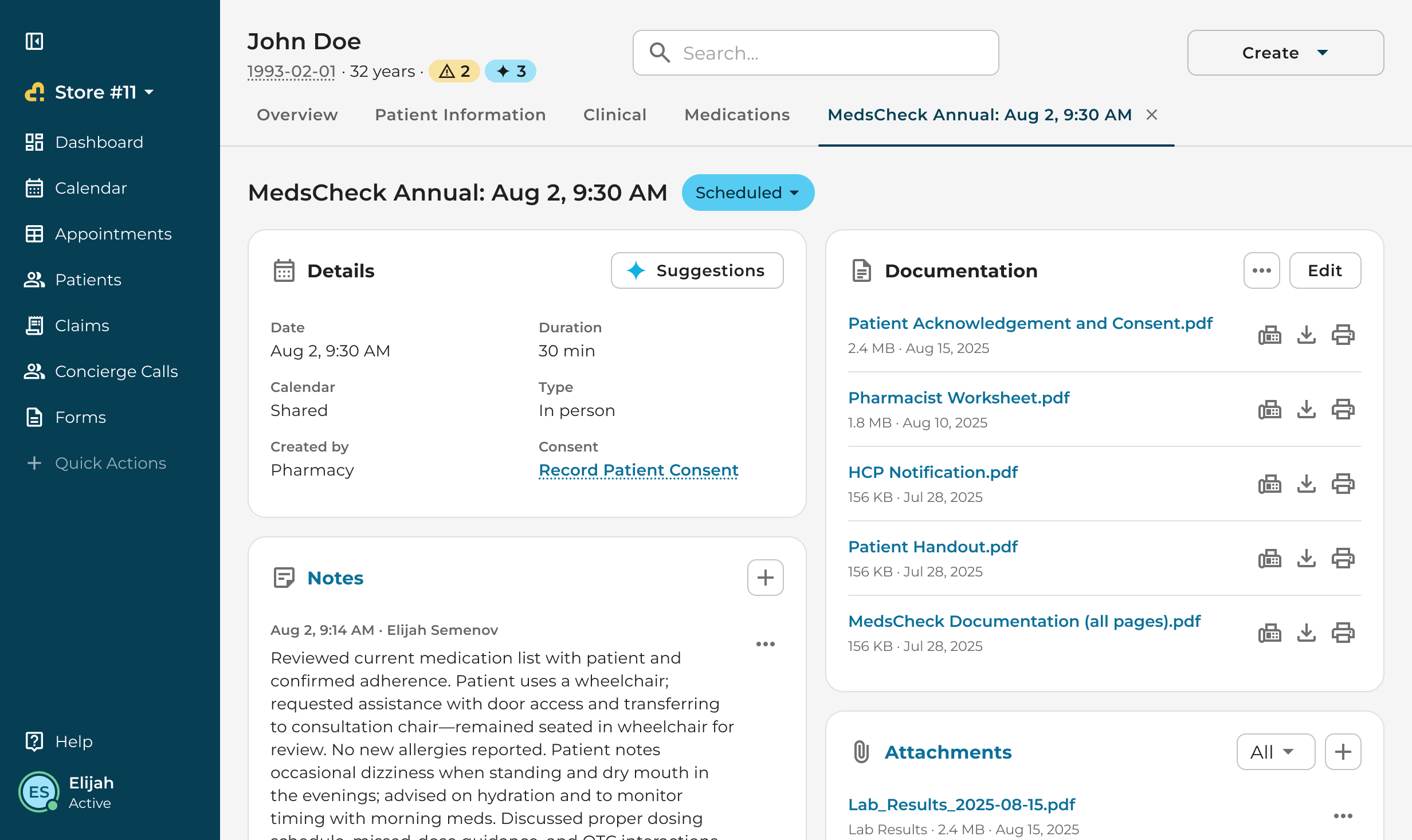Download the Patient Handout.pdf
This screenshot has width=1412, height=840.
coord(1307,558)
